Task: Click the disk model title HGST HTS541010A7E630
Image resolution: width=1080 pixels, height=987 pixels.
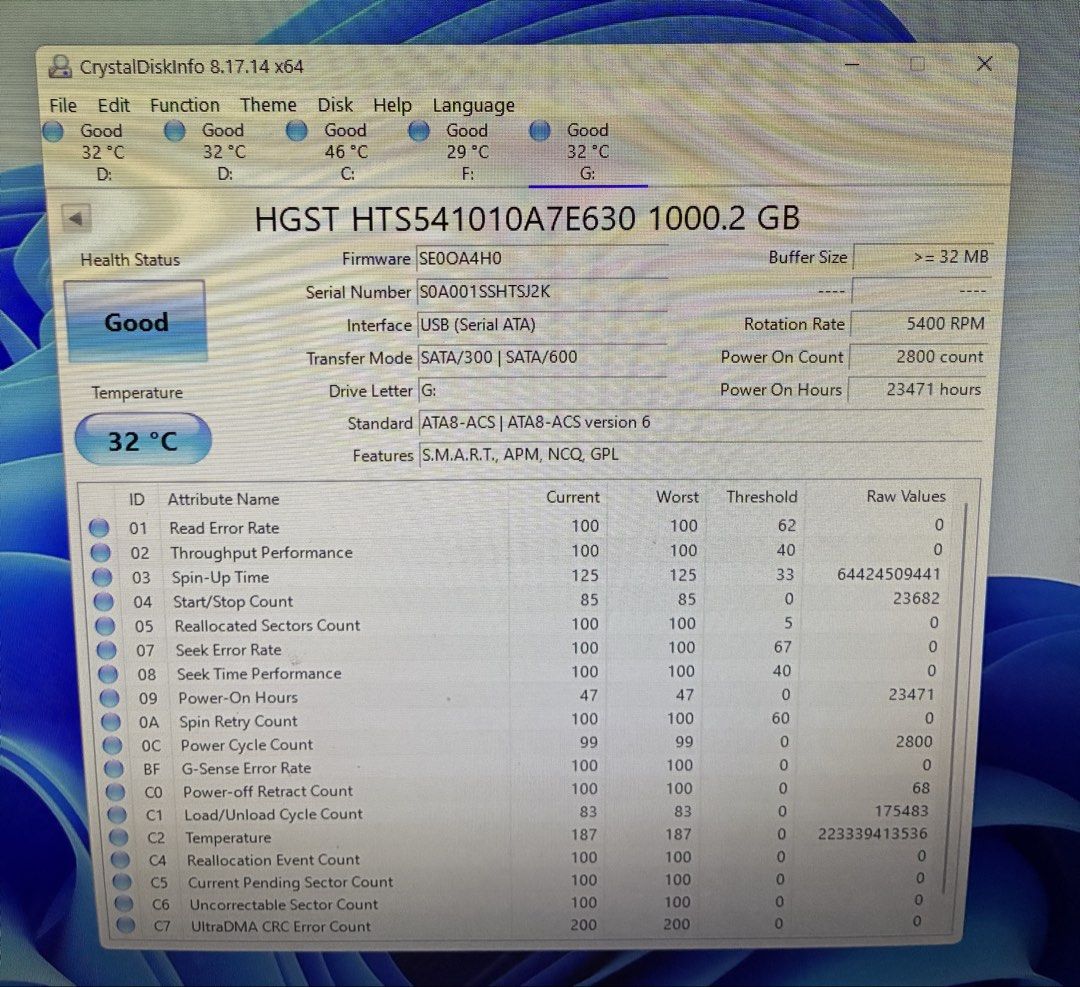Action: pyautogui.click(x=445, y=219)
